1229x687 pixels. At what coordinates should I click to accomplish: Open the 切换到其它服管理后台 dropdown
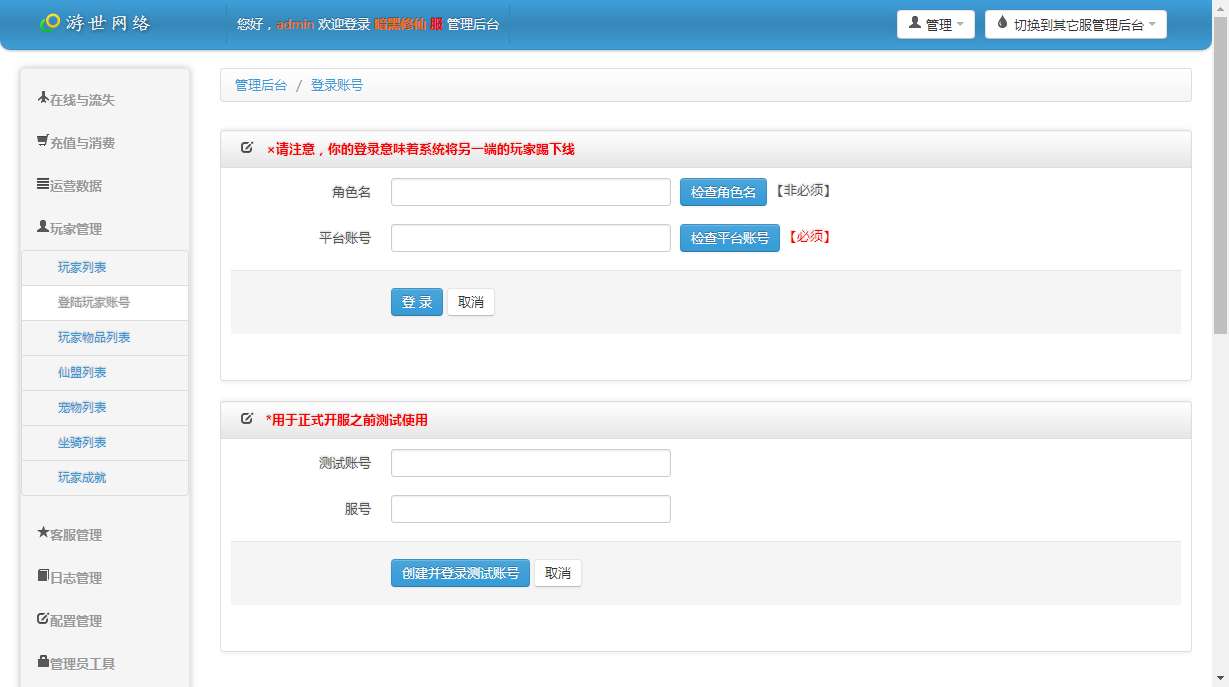[1075, 24]
